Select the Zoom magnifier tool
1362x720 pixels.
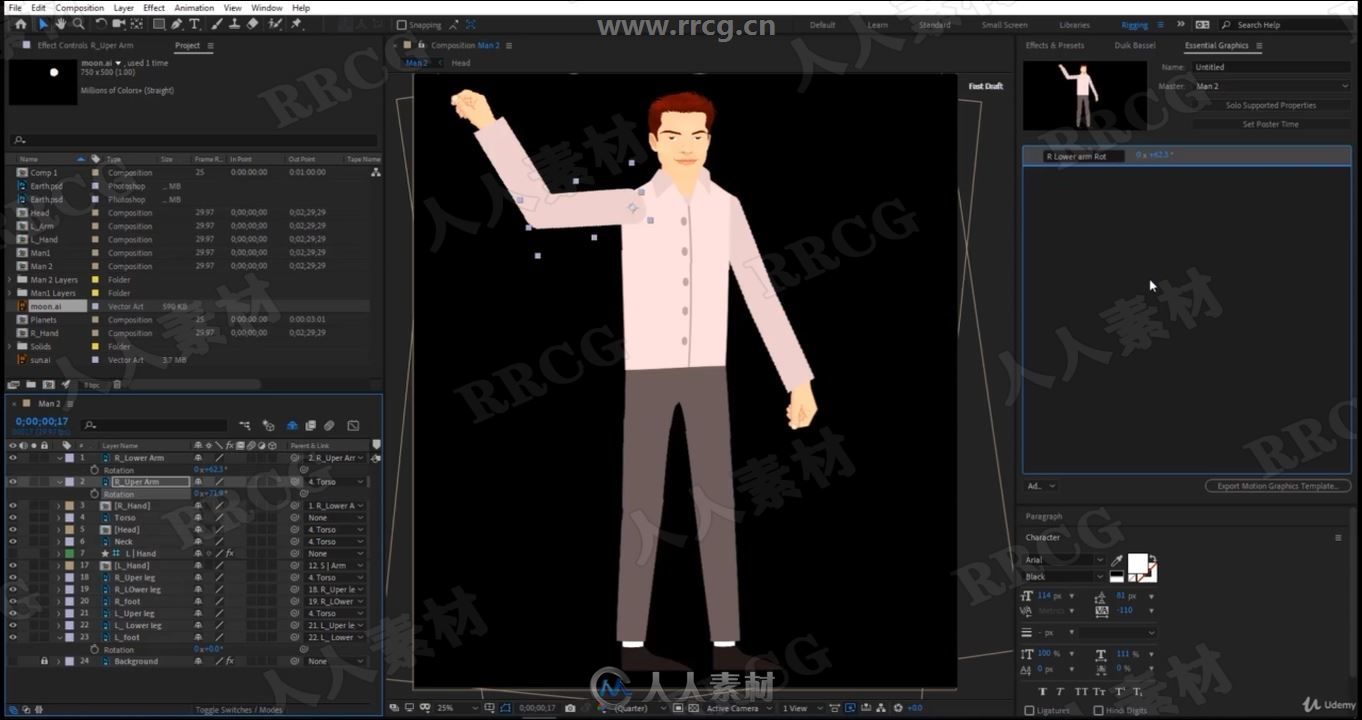pyautogui.click(x=78, y=24)
